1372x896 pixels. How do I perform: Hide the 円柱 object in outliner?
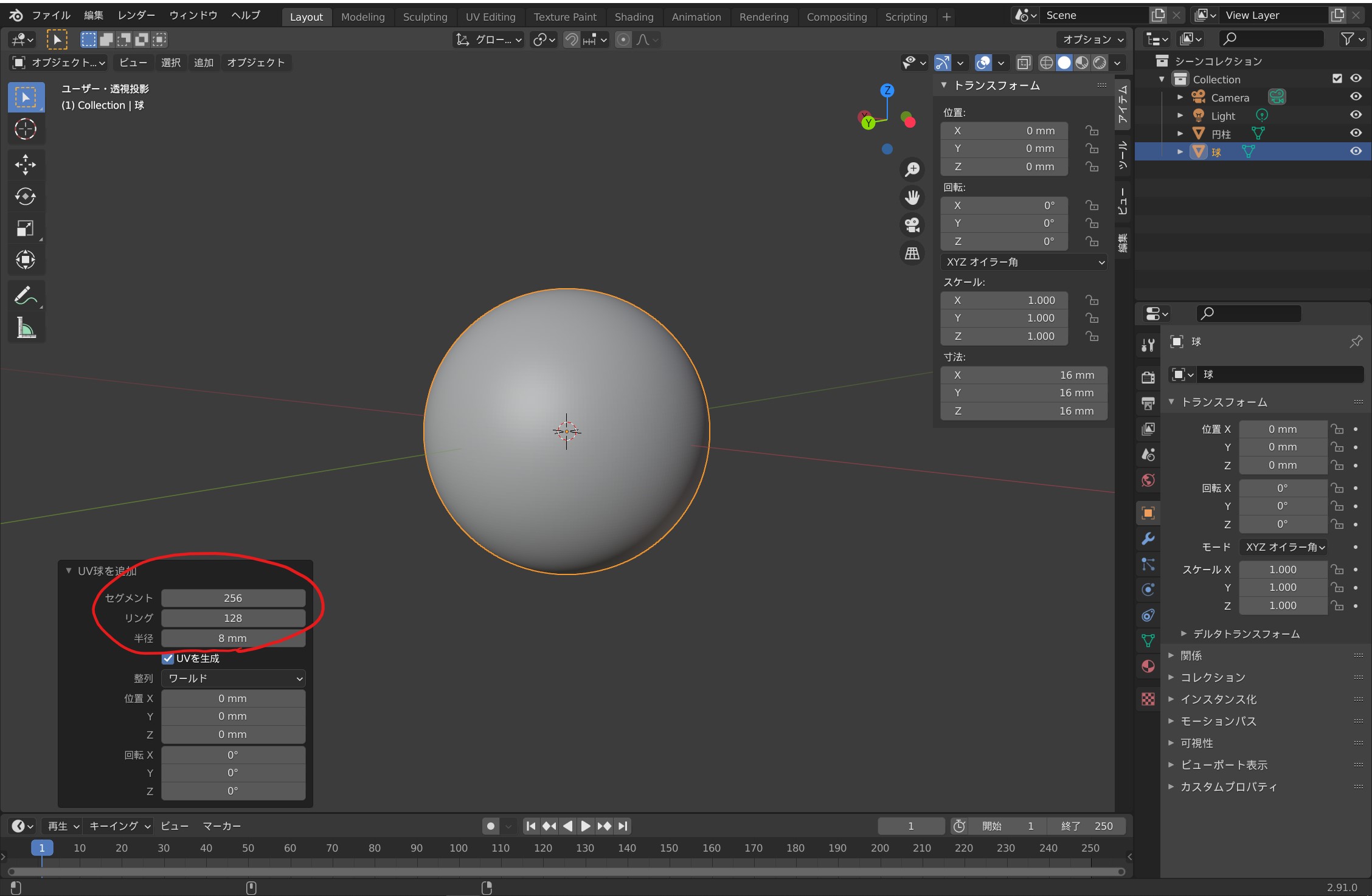(x=1356, y=133)
